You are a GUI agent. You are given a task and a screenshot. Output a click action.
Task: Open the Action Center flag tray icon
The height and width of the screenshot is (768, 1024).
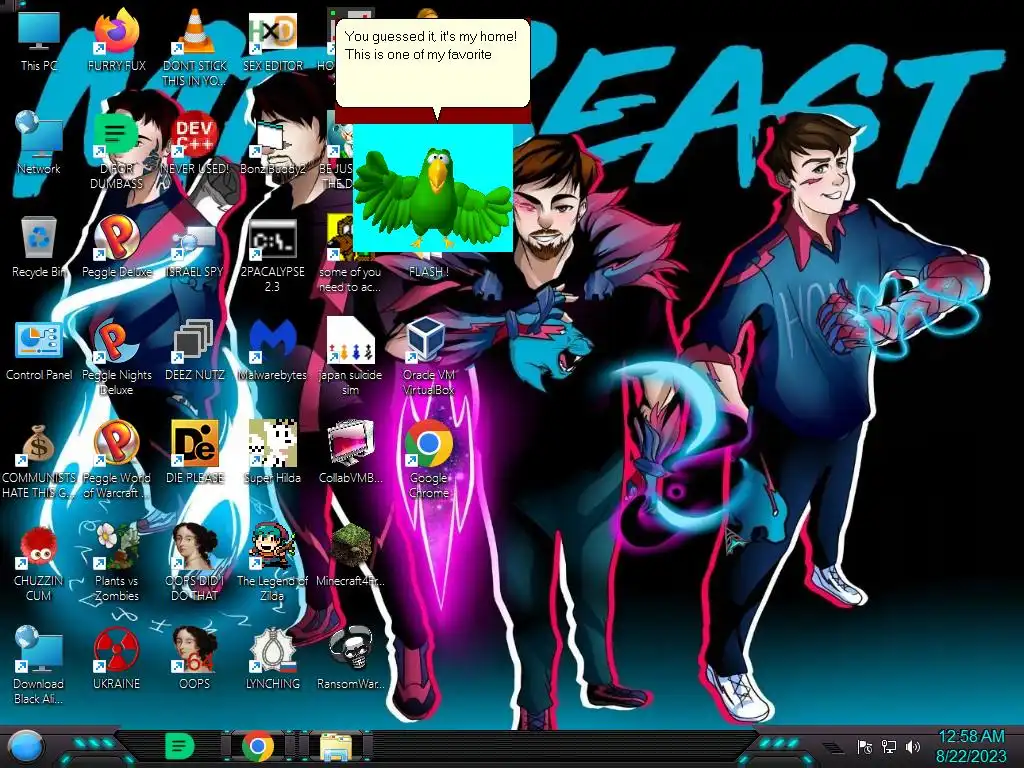pyautogui.click(x=865, y=746)
